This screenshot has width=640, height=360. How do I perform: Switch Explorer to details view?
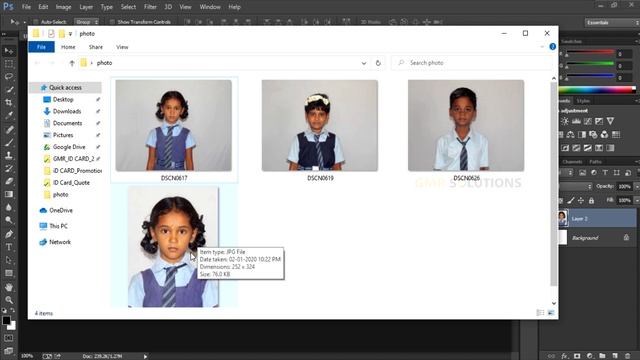(x=540, y=313)
